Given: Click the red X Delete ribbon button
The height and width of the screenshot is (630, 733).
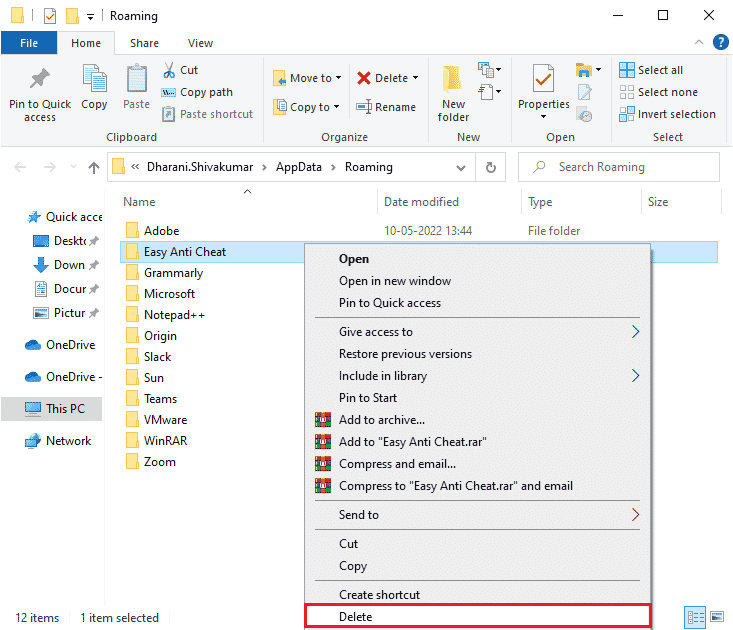Looking at the screenshot, I should tap(364, 78).
